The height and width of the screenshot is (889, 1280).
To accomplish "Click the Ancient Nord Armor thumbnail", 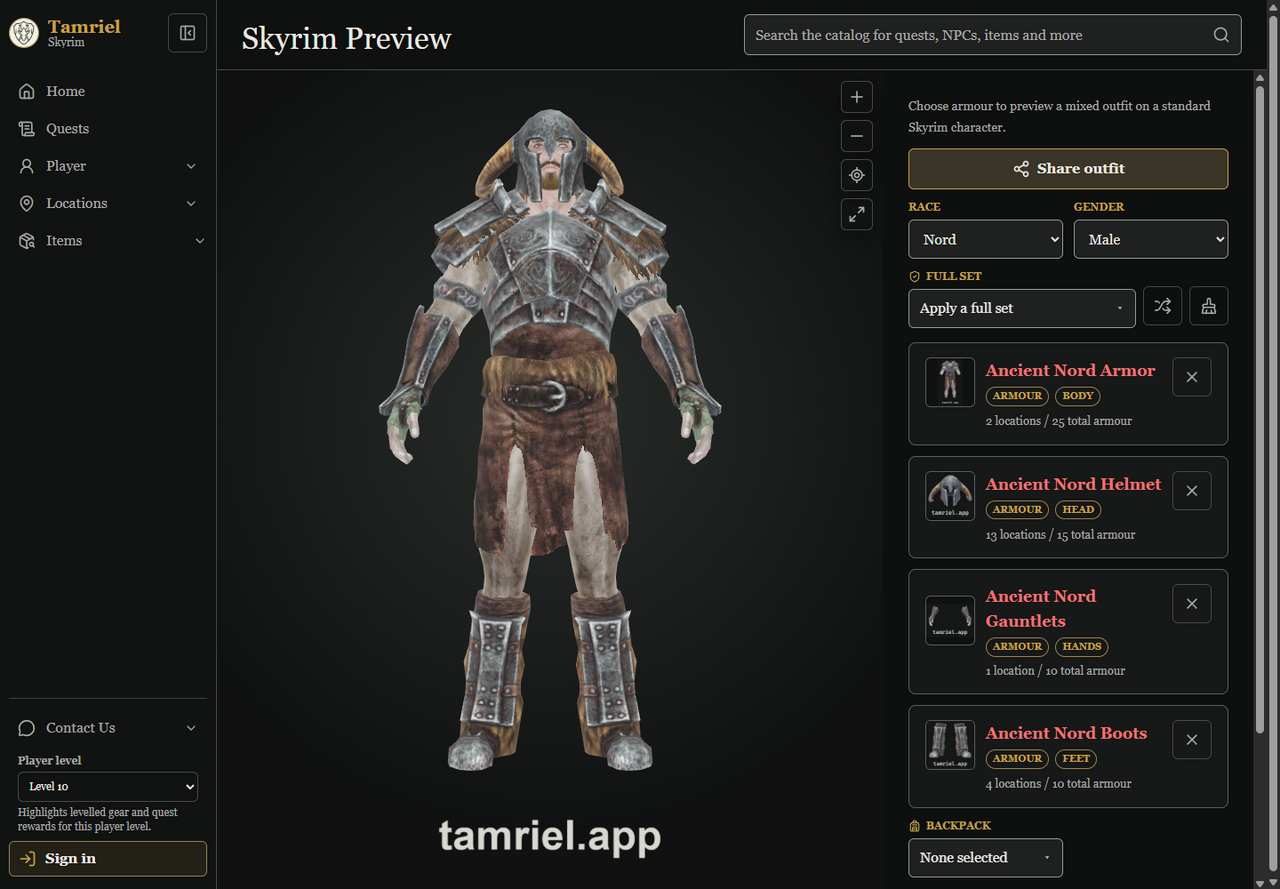I will 950,382.
